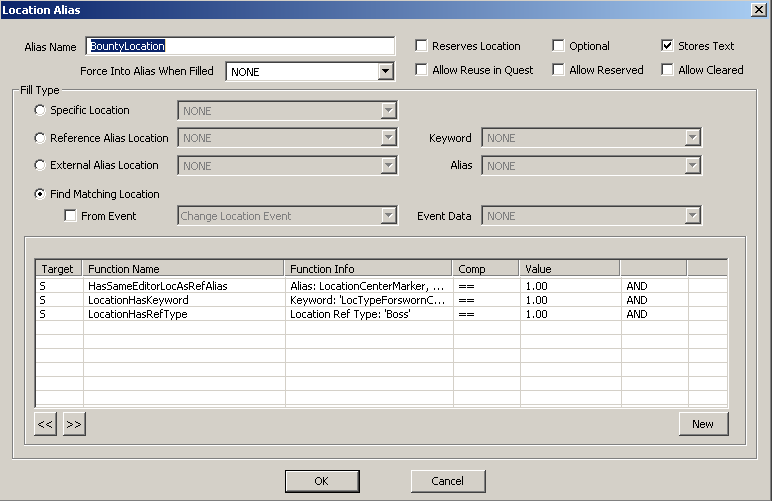Check the From Event checkbox
The width and height of the screenshot is (772, 501).
point(71,216)
